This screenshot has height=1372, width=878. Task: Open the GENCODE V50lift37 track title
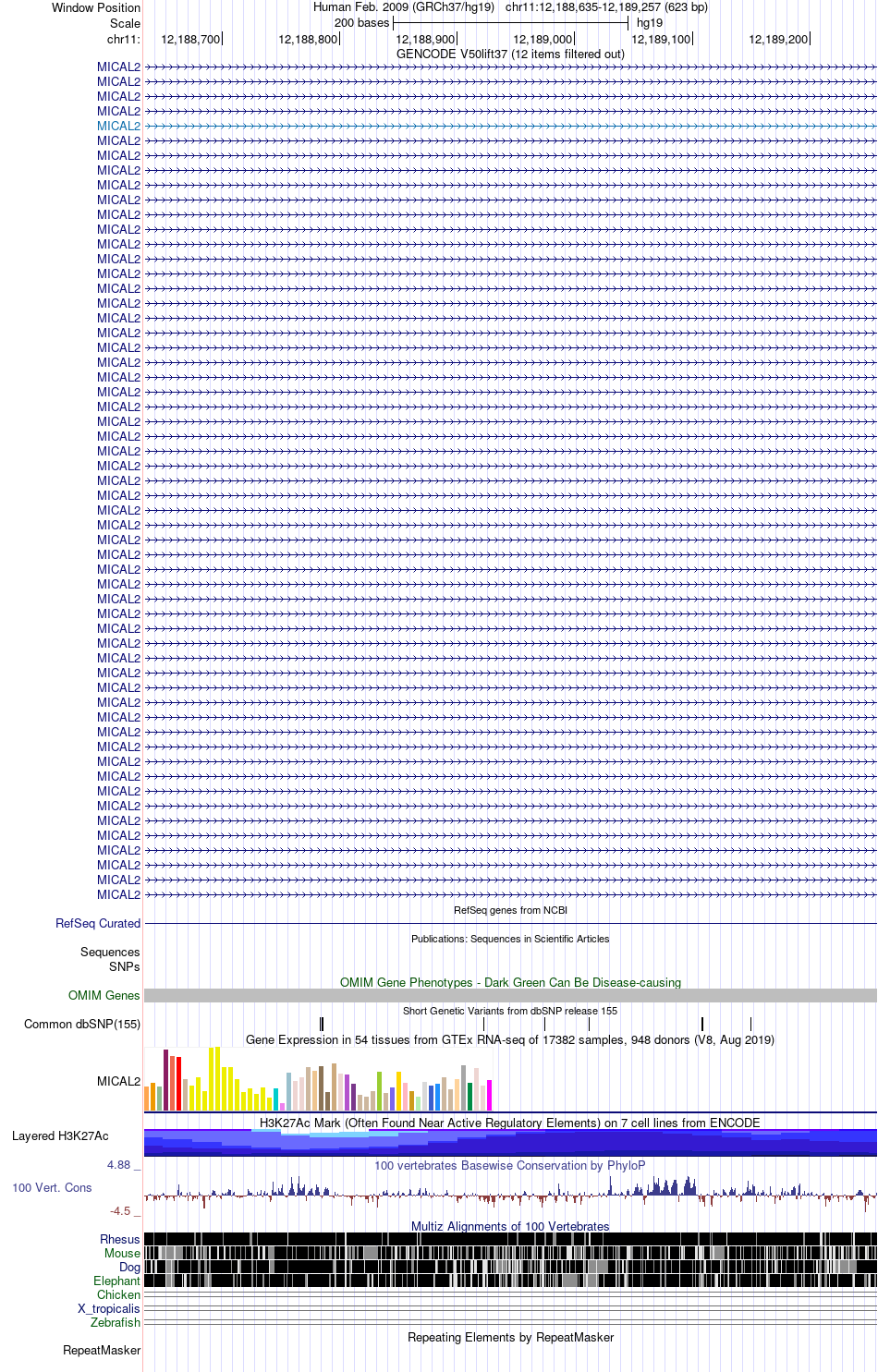click(x=510, y=54)
